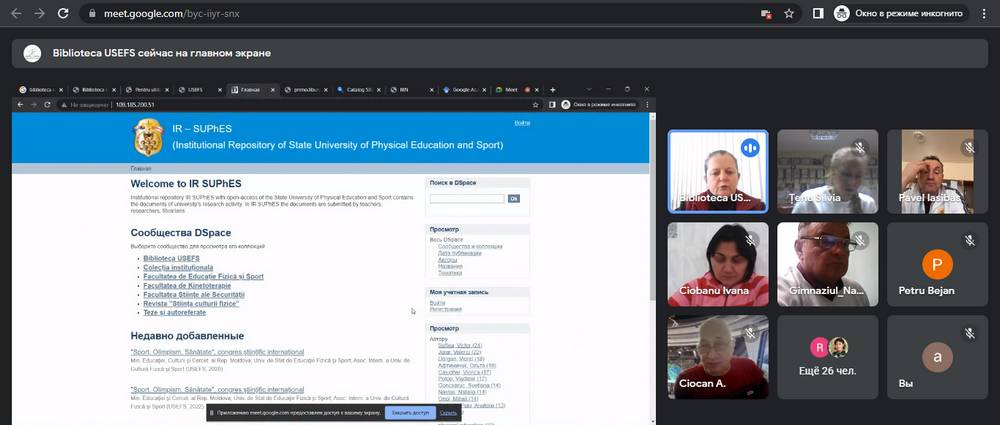
Task: Click the Главная breadcrumb link
Action: 141,168
